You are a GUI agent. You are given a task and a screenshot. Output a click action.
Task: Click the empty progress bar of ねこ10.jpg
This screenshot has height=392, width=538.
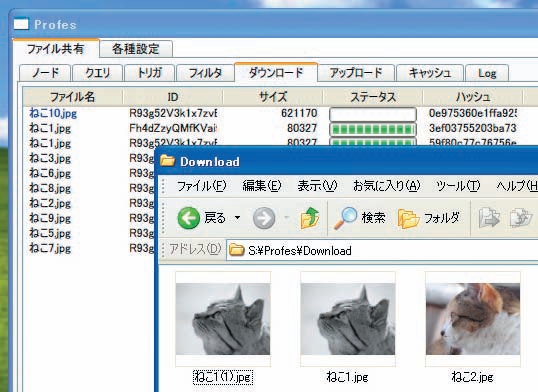373,114
